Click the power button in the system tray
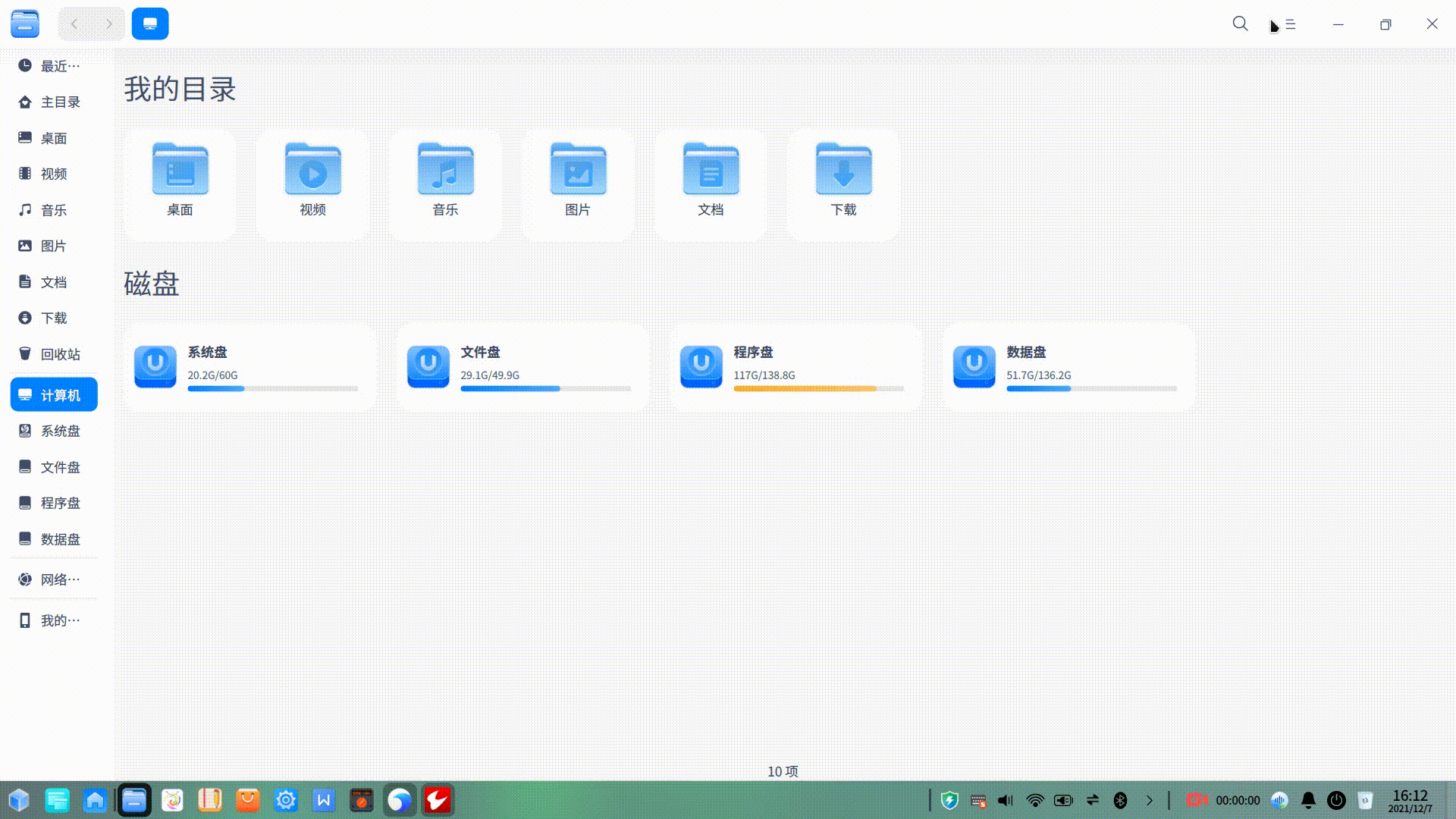The width and height of the screenshot is (1456, 819). 1335,799
